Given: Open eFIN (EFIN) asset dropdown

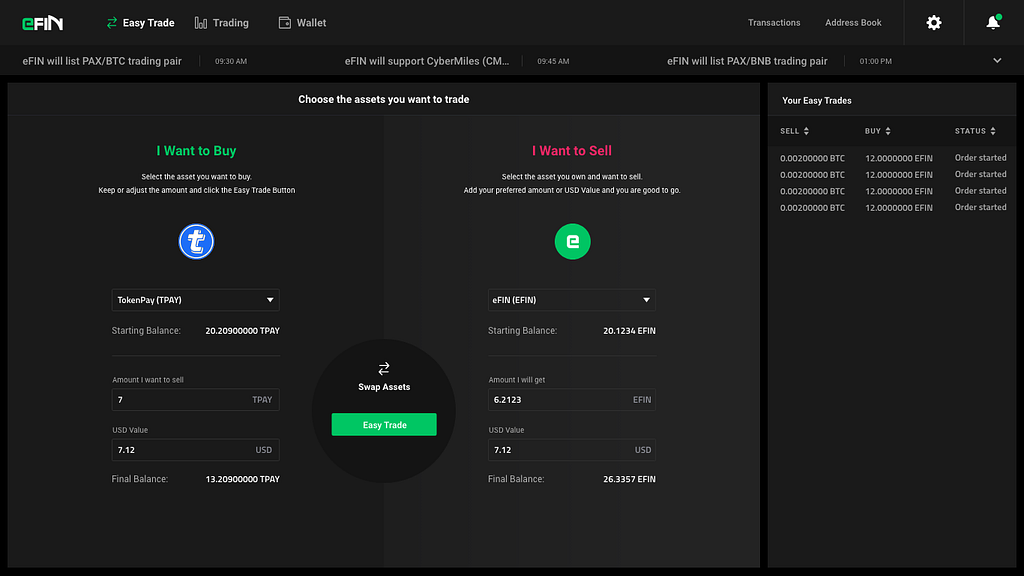Looking at the screenshot, I should 571,300.
